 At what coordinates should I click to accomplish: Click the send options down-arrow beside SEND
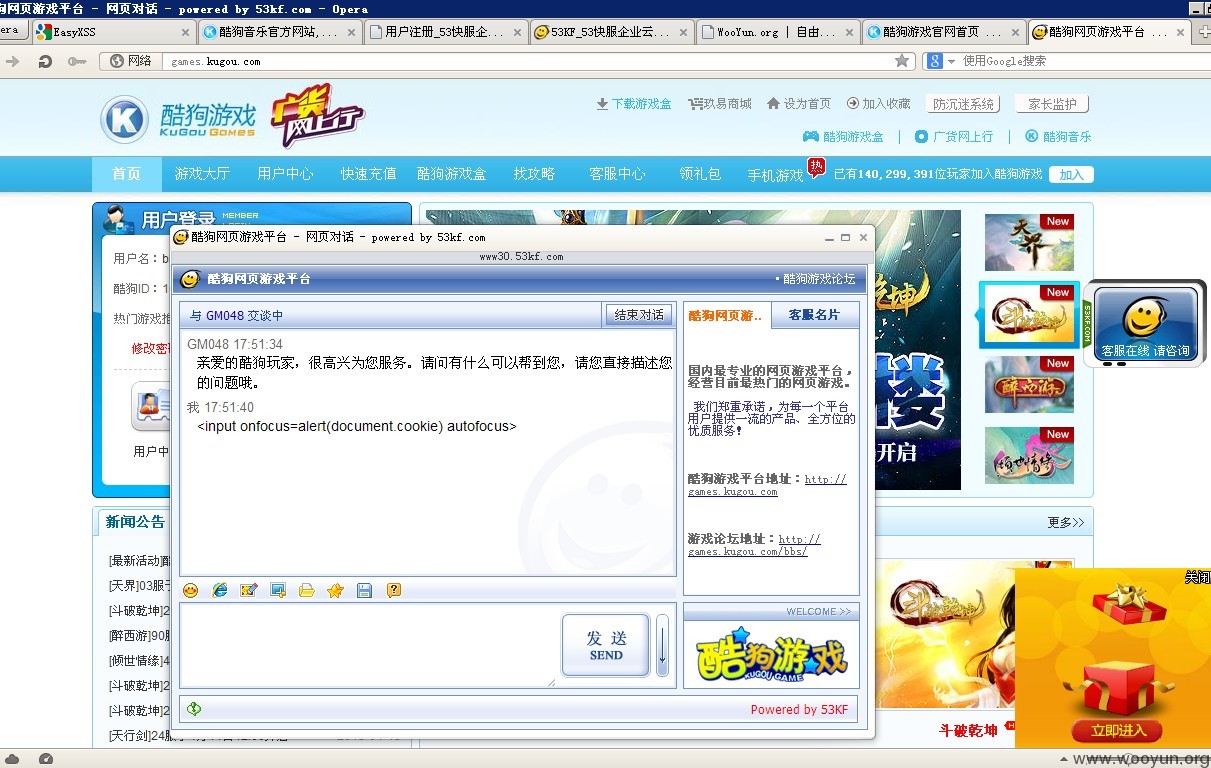662,645
